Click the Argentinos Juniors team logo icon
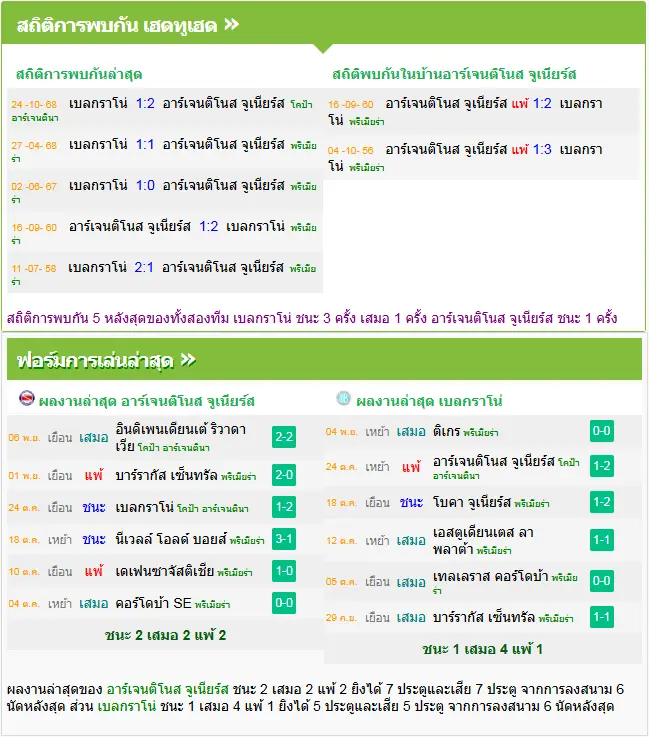The width and height of the screenshot is (649, 737). point(27,398)
